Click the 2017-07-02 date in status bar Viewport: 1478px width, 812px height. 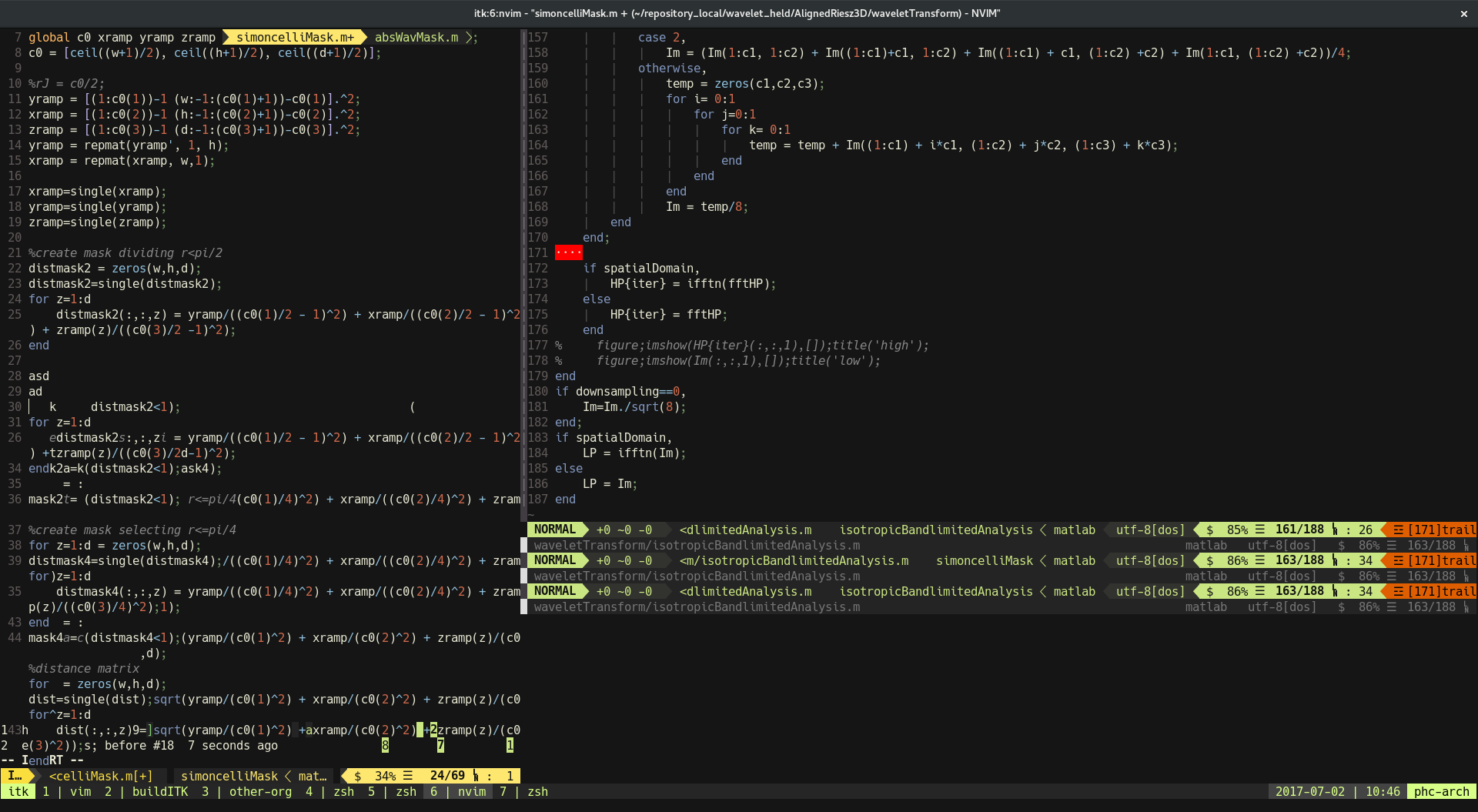[1310, 791]
